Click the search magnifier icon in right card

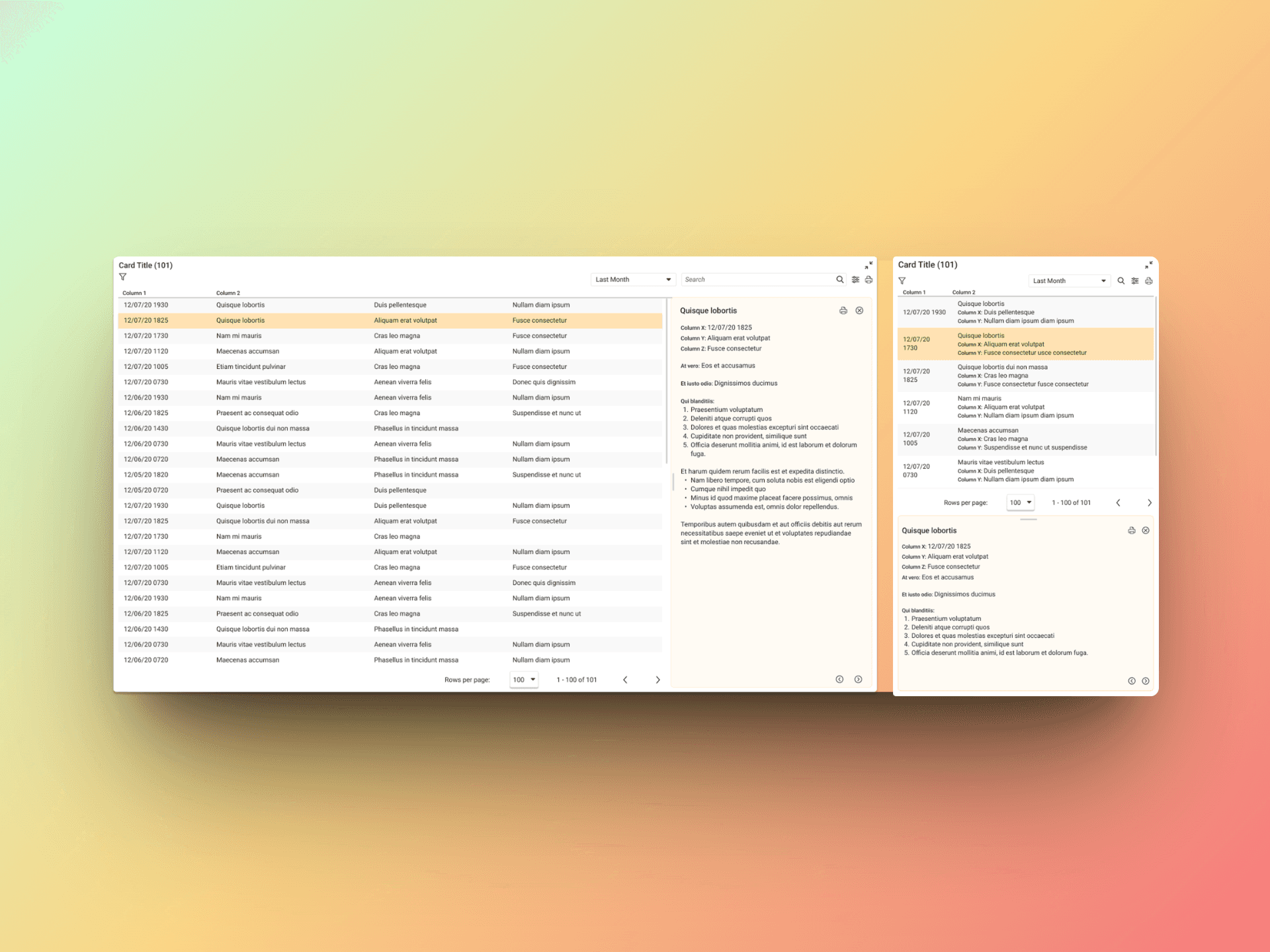pos(1121,281)
